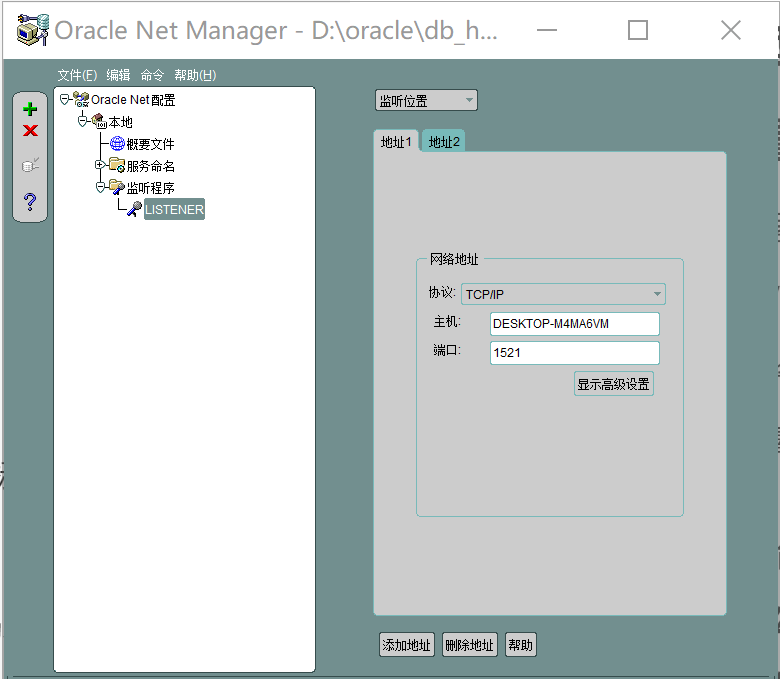
Task: Select 概要文件 in the tree
Action: pos(150,144)
